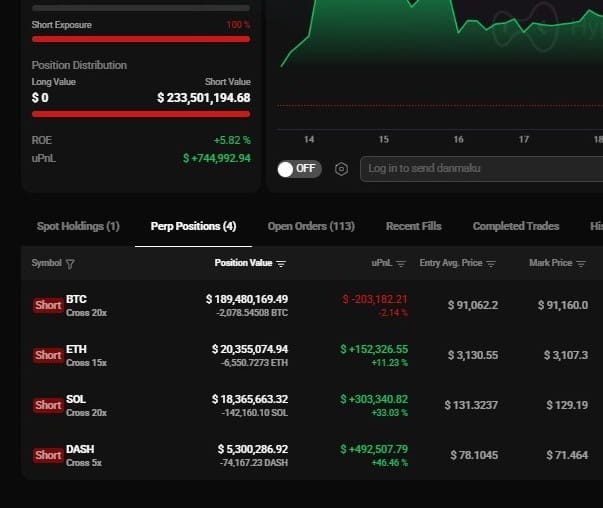The height and width of the screenshot is (508, 603).
Task: Click chart date label 17
Action: [x=524, y=140]
